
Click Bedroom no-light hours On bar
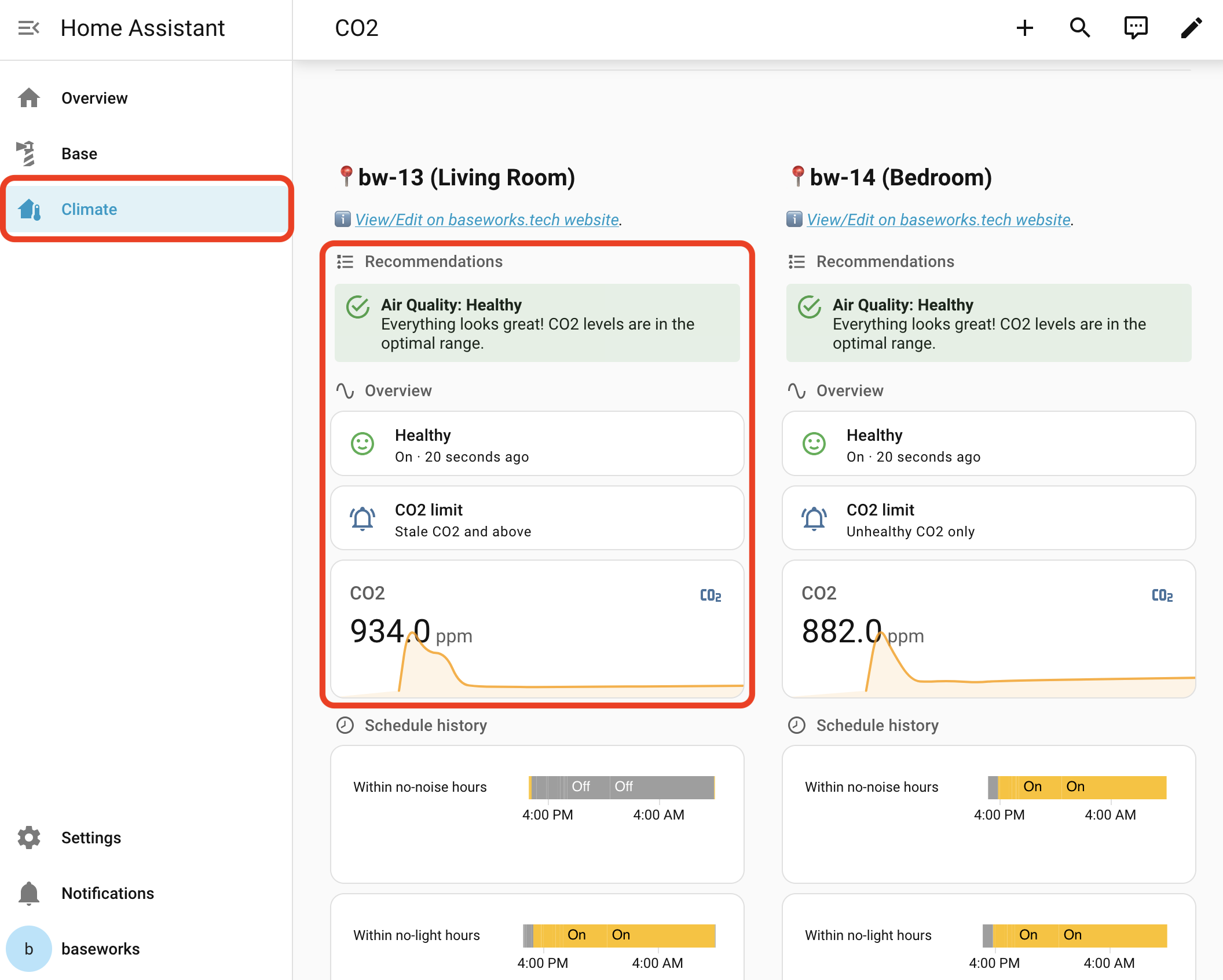pyautogui.click(x=1075, y=935)
